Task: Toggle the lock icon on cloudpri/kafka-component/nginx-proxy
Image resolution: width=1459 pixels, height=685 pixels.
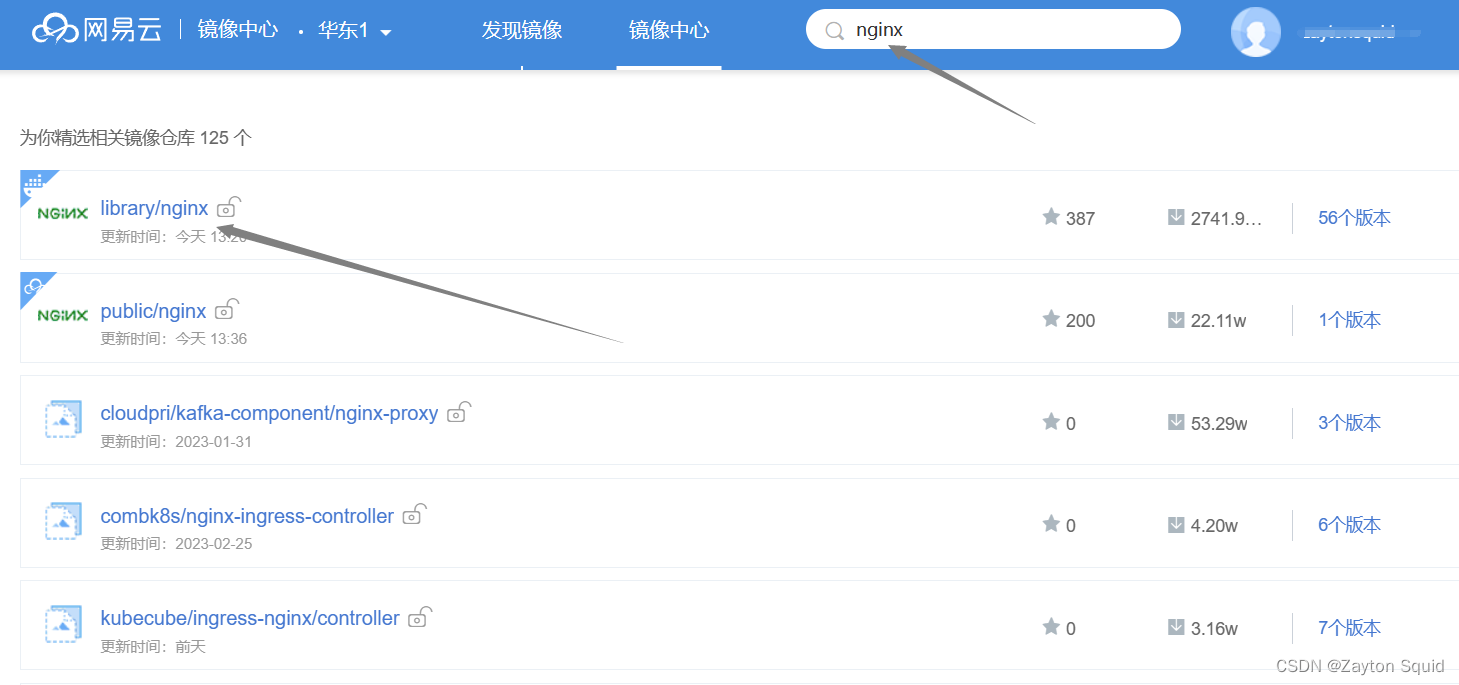Action: point(458,412)
